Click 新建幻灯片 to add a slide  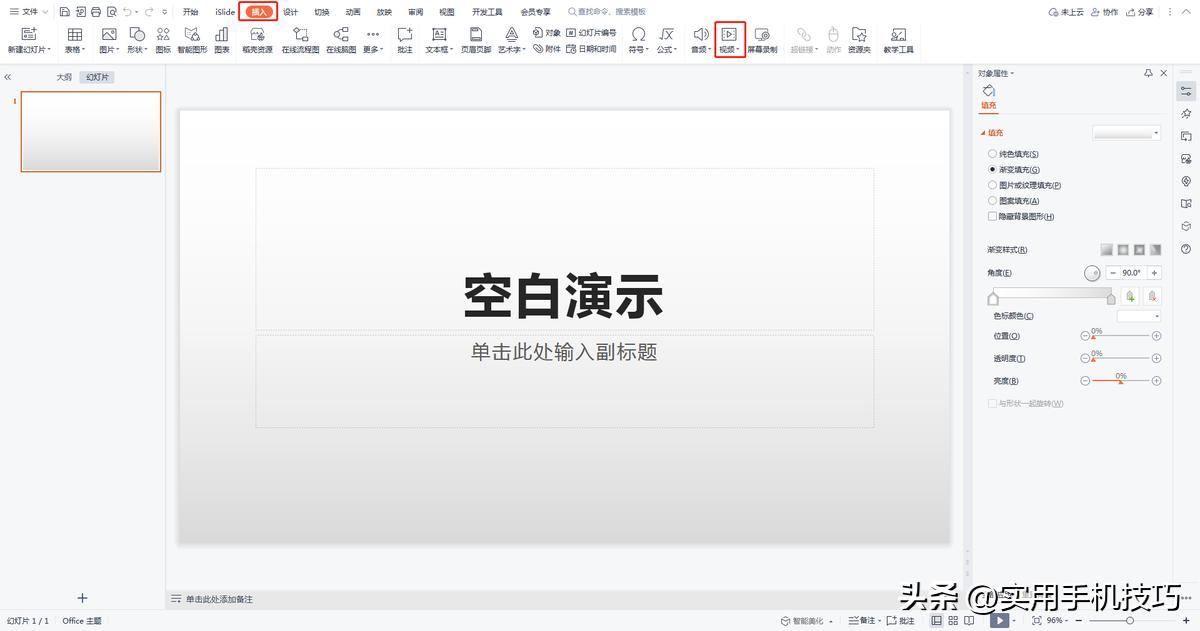(x=29, y=40)
